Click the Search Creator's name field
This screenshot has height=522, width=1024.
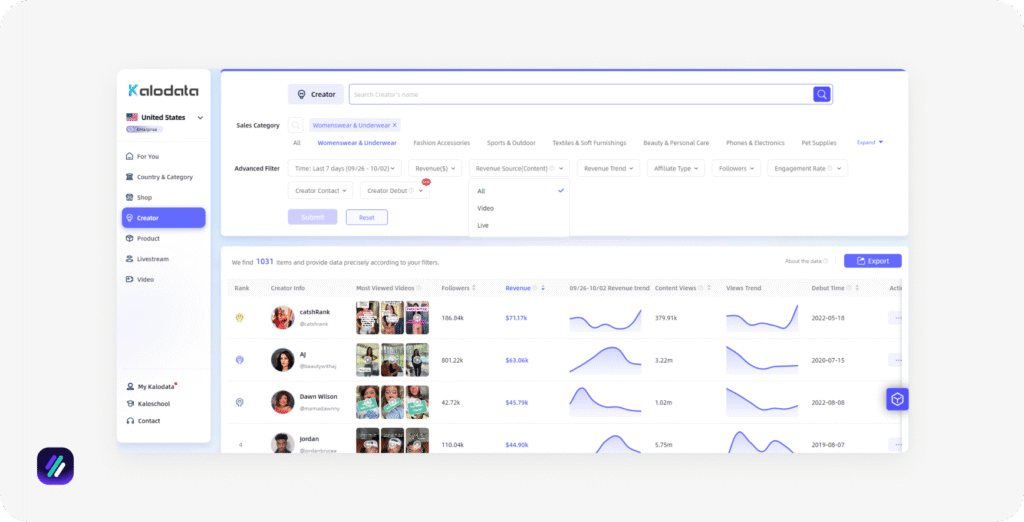pyautogui.click(x=580, y=94)
